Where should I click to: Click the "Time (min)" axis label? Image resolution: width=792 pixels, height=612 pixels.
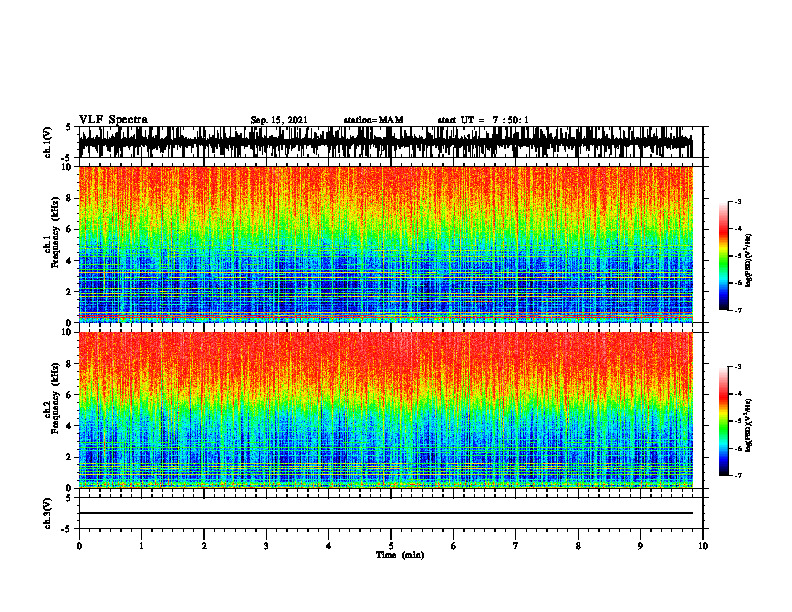tap(400, 555)
